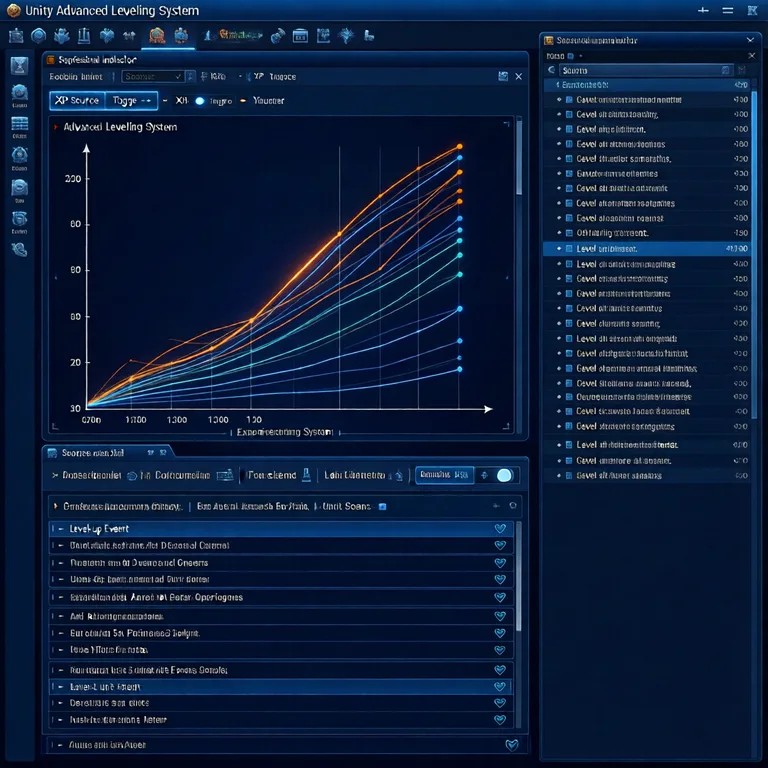Screen dimensions: 768x768
Task: Toggle the orange 'Youeter' indicator
Action: tap(243, 101)
